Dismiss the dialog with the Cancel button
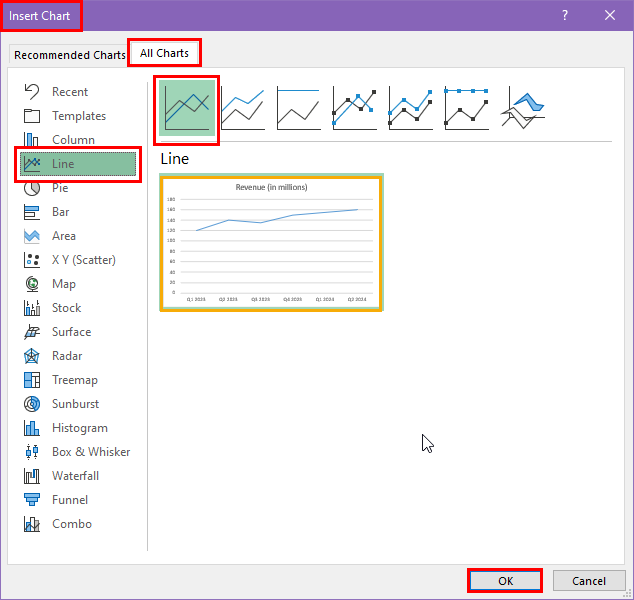 point(588,581)
